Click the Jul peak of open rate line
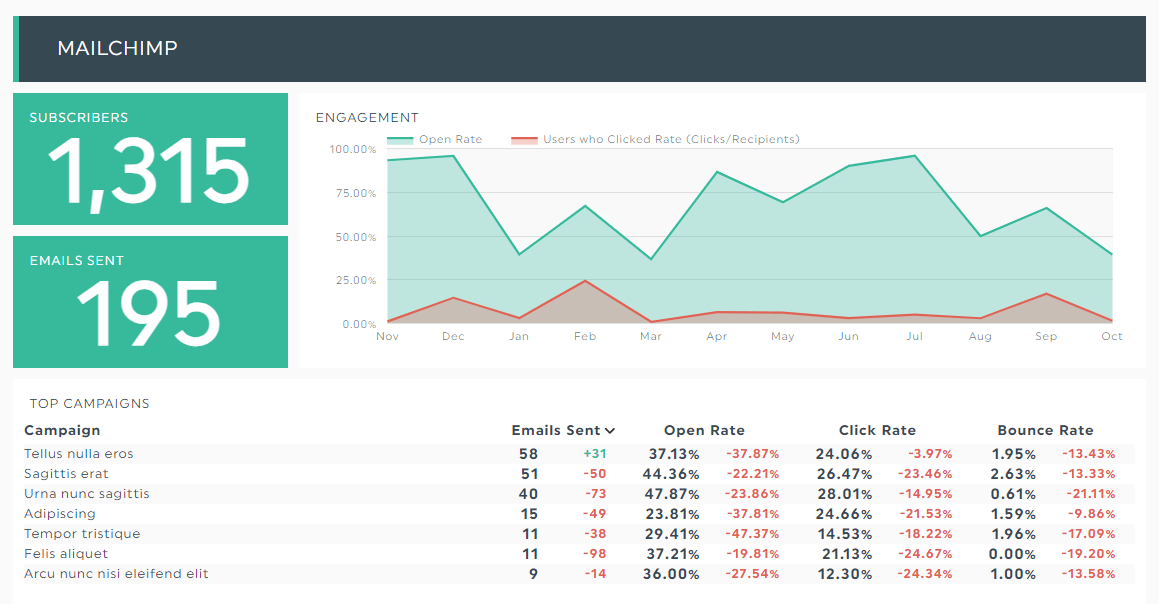 pyautogui.click(x=914, y=156)
